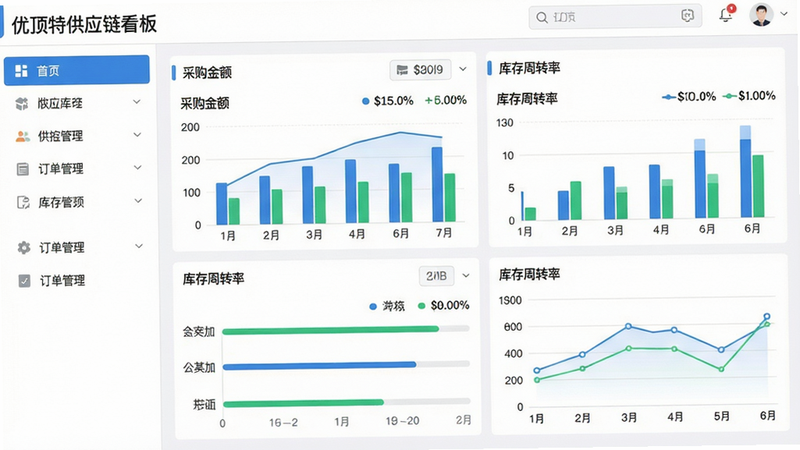Click blue line point at 3月 in line chart
800x450 pixels.
[x=629, y=326]
